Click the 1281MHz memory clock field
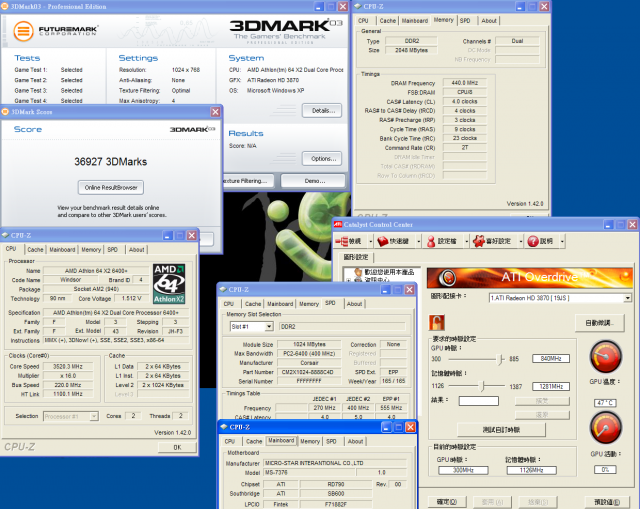 click(551, 386)
